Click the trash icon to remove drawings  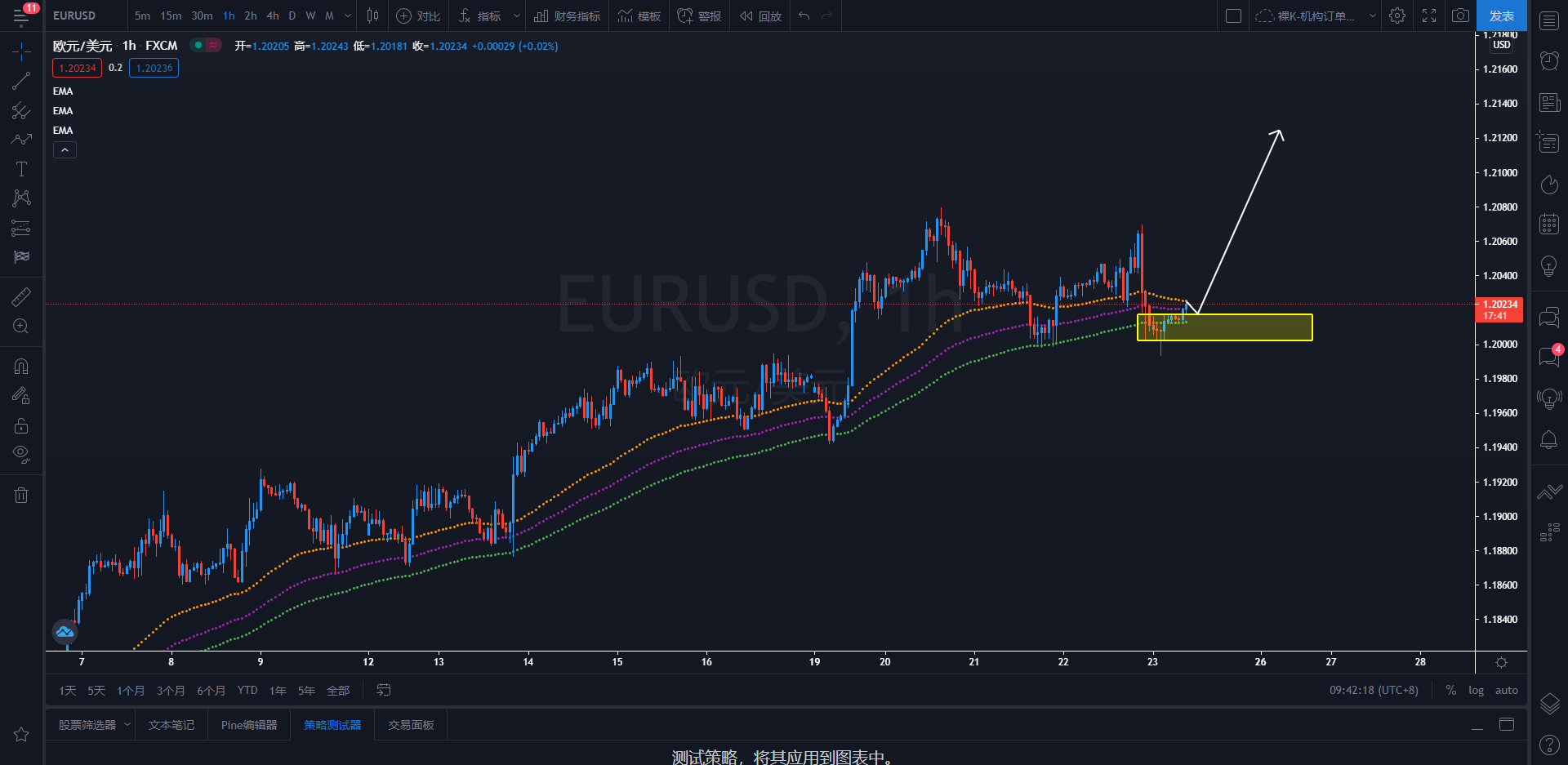tap(21, 495)
